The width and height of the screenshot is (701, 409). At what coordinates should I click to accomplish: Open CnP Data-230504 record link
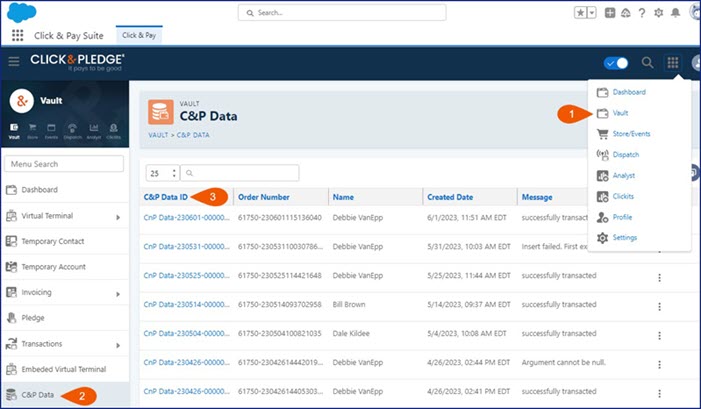186,333
